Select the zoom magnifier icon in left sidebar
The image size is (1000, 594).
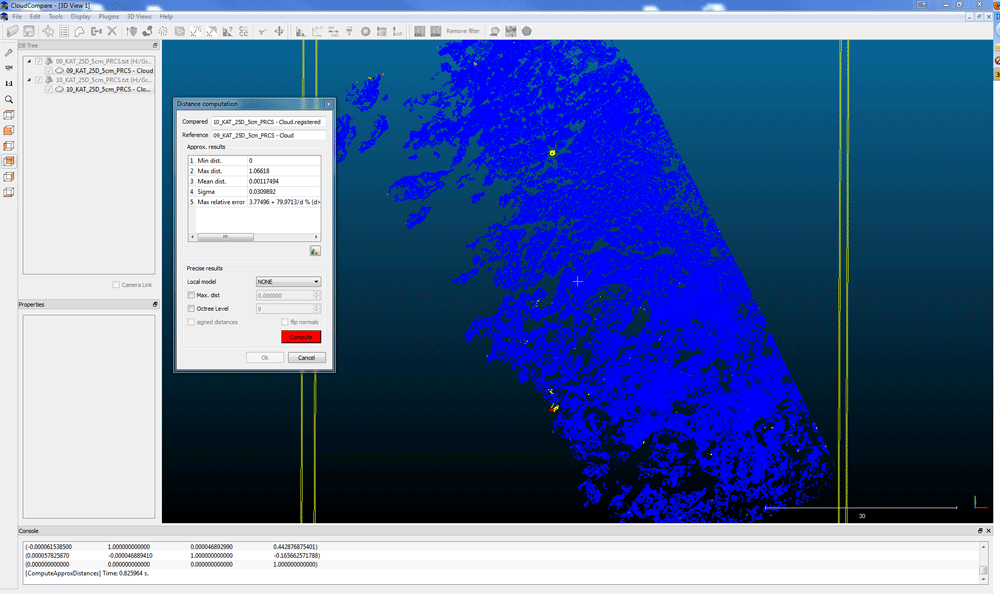click(8, 99)
